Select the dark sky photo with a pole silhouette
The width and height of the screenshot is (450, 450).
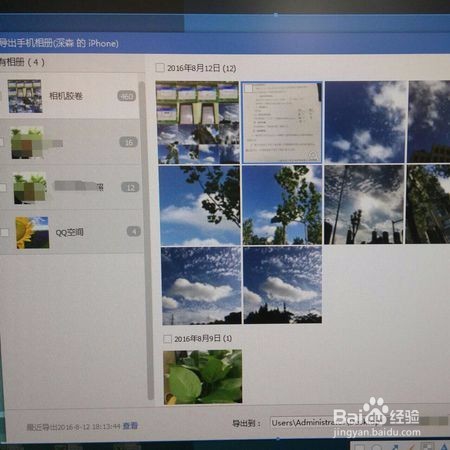(x=364, y=204)
